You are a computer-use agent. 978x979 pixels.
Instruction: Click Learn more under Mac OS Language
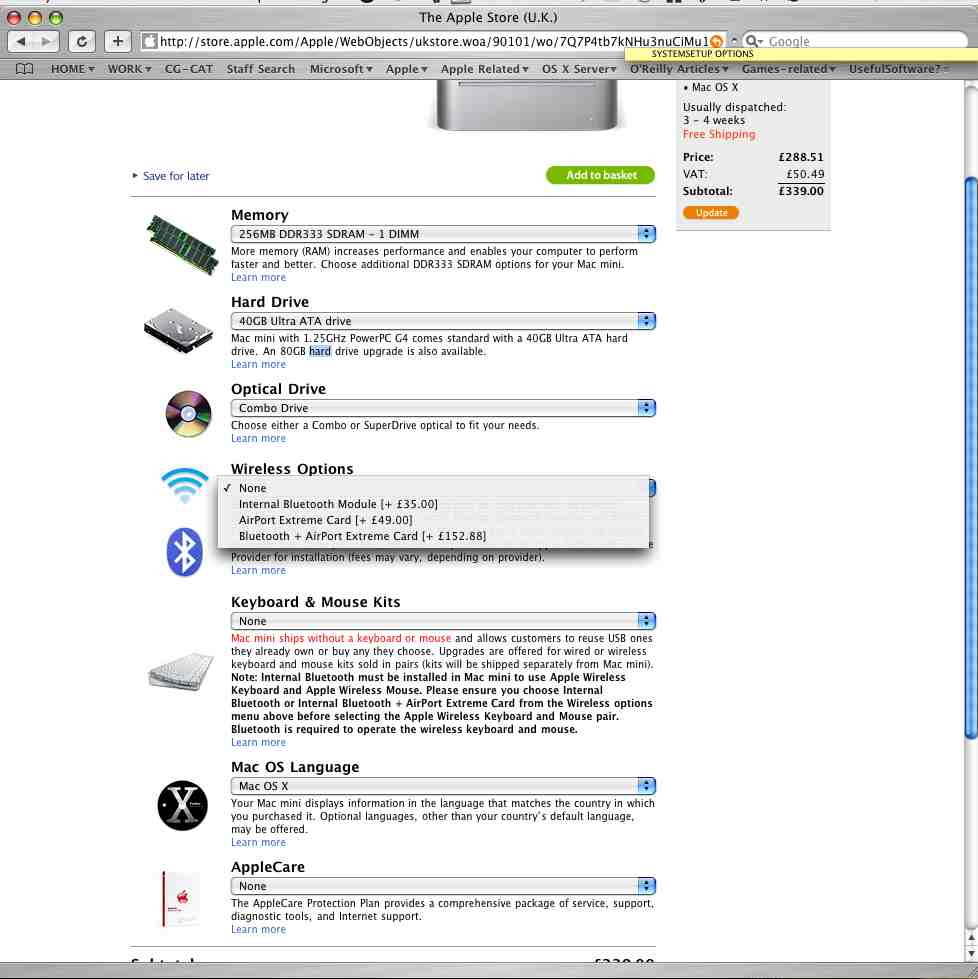(x=259, y=842)
